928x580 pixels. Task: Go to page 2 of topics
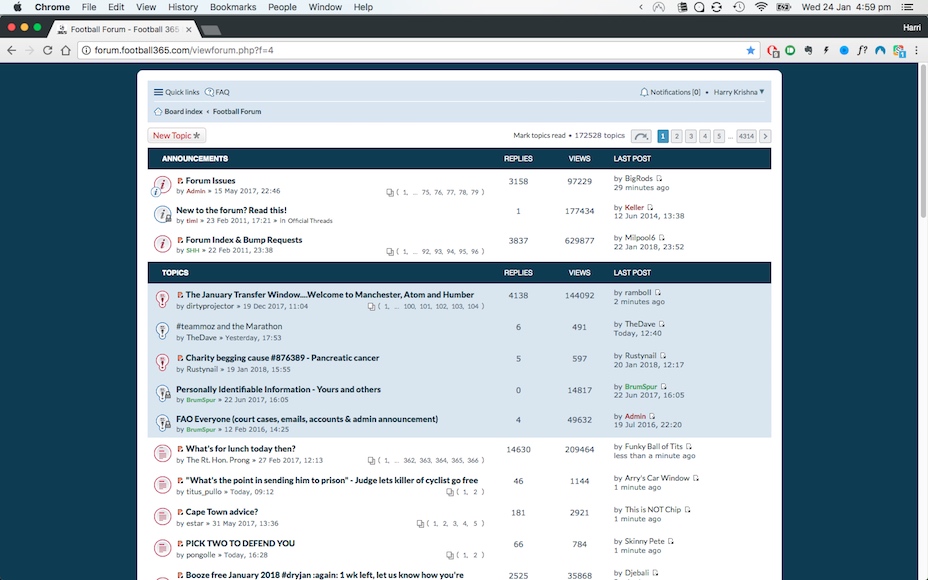677,136
